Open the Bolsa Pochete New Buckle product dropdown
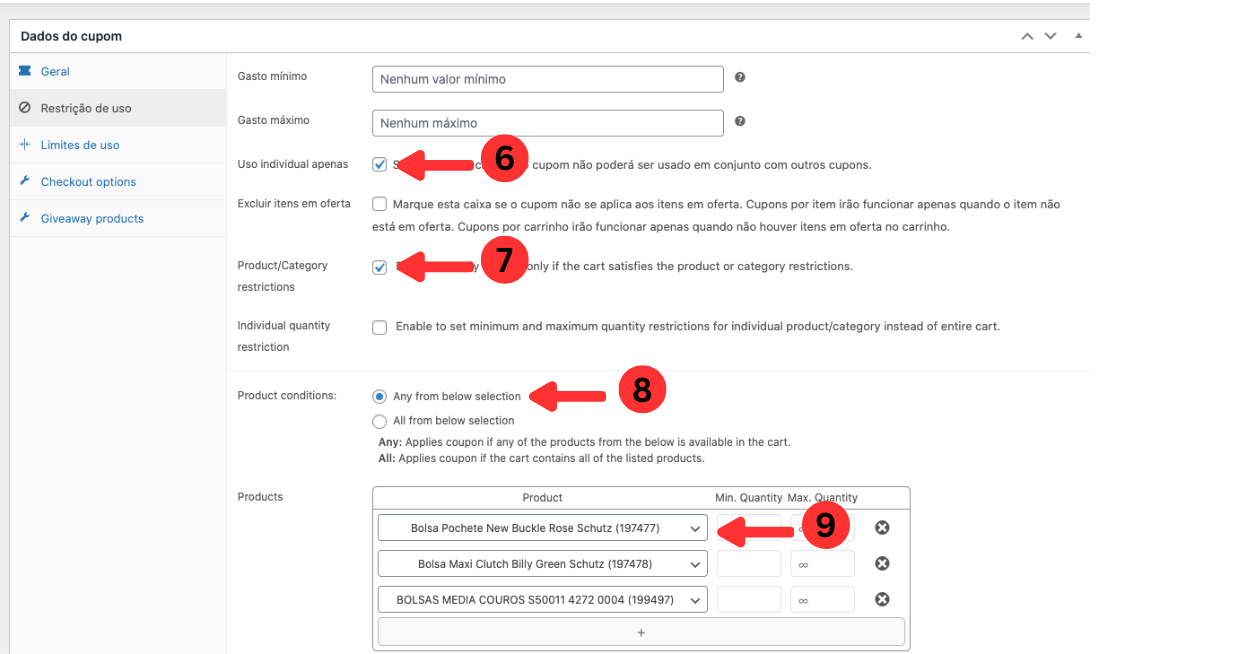The height and width of the screenshot is (654, 1237). (x=542, y=528)
